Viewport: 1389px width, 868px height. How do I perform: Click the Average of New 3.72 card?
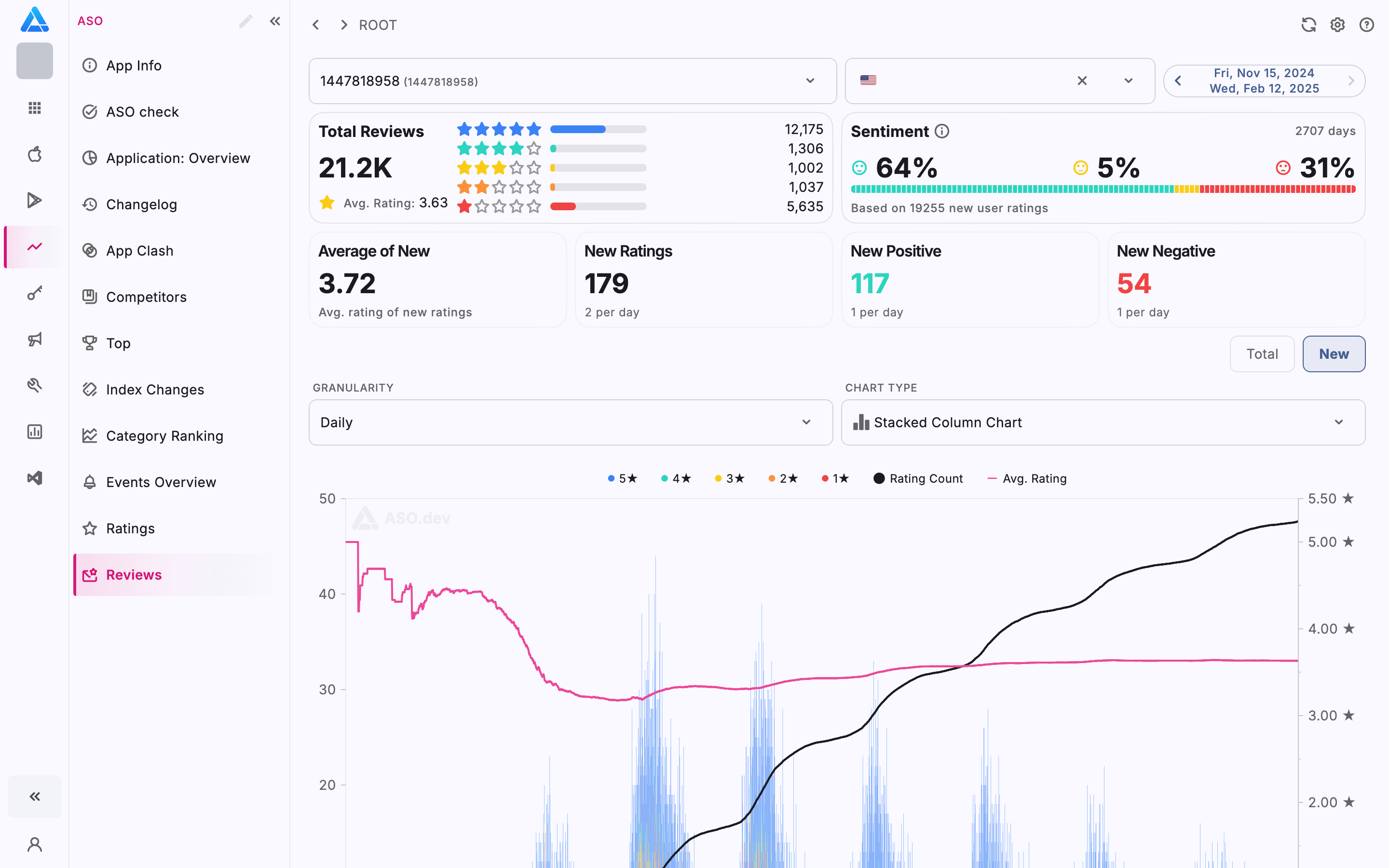[x=438, y=280]
